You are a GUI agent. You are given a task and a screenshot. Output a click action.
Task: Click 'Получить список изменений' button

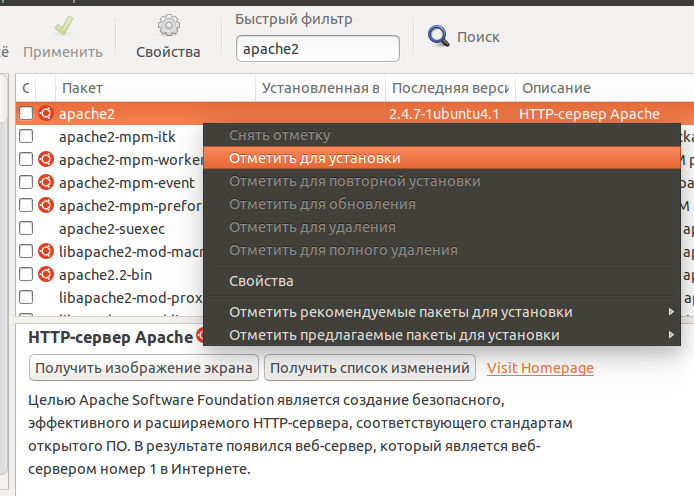(370, 368)
